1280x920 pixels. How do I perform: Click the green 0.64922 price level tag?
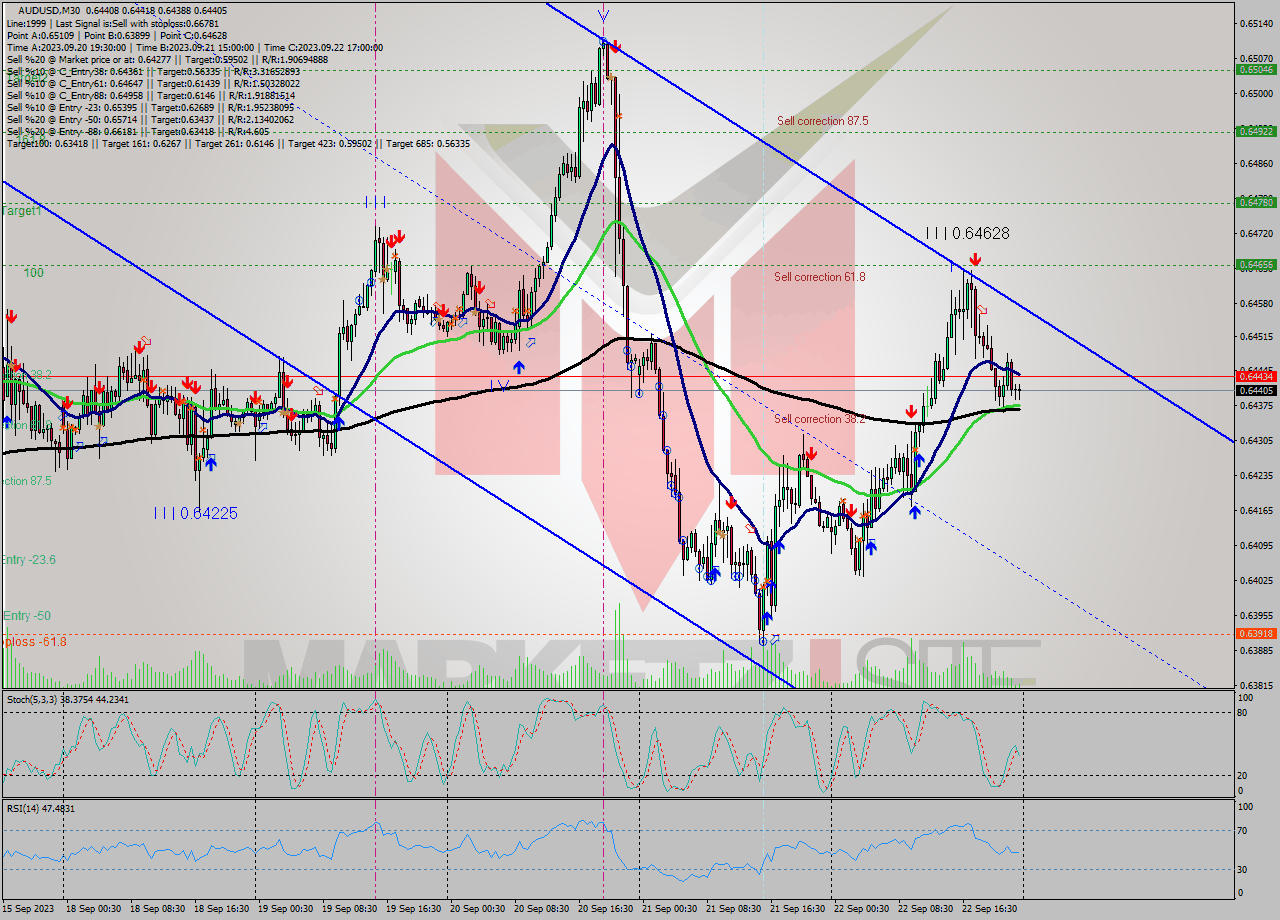pos(1256,131)
